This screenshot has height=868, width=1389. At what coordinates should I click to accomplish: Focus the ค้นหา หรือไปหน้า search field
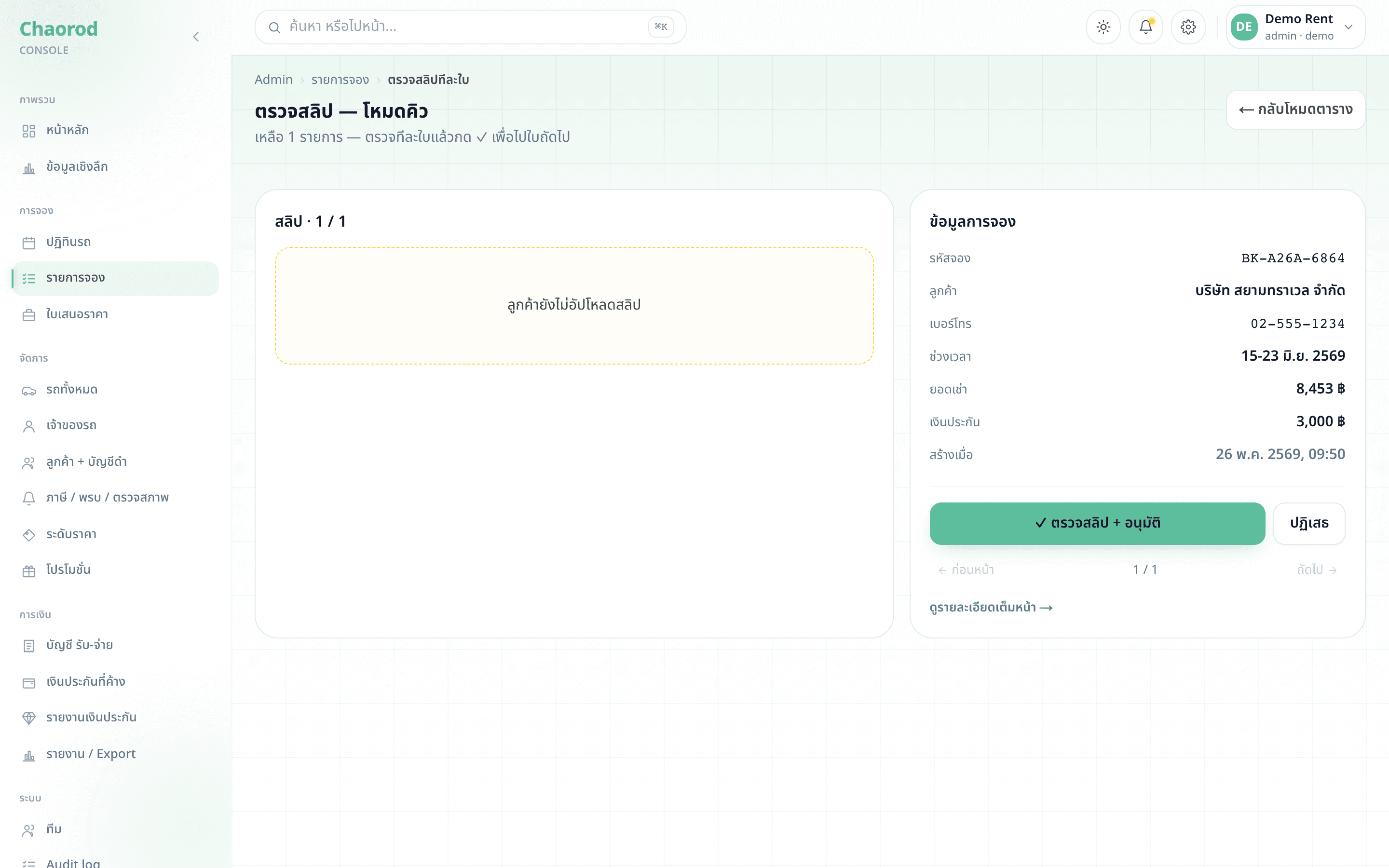(470, 27)
